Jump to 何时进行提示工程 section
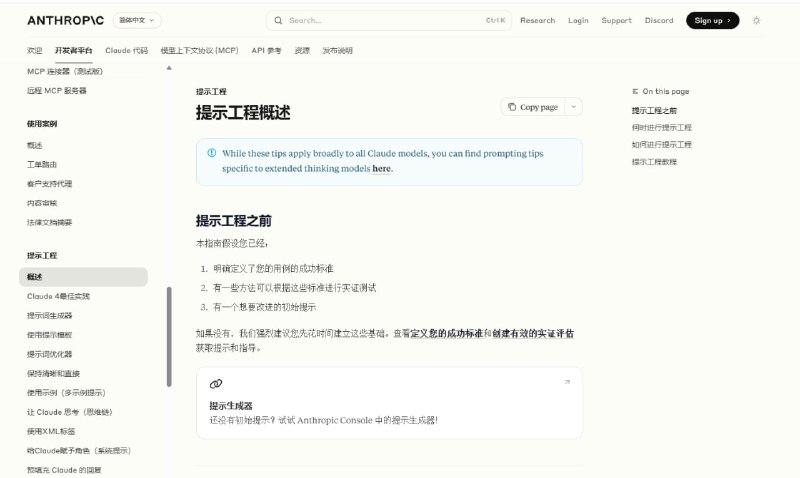This screenshot has width=800, height=478. 661,127
